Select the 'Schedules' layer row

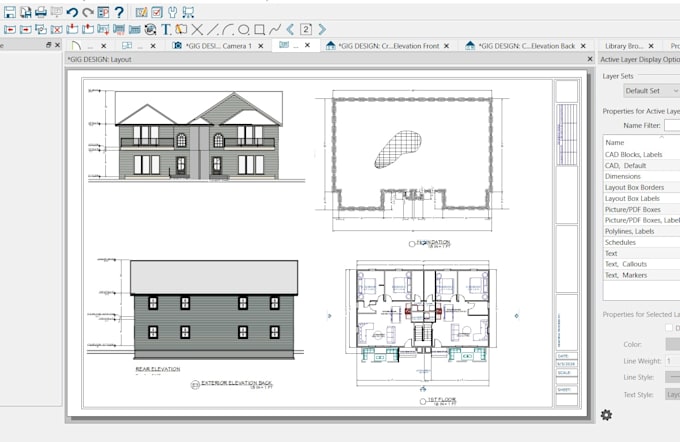click(641, 242)
